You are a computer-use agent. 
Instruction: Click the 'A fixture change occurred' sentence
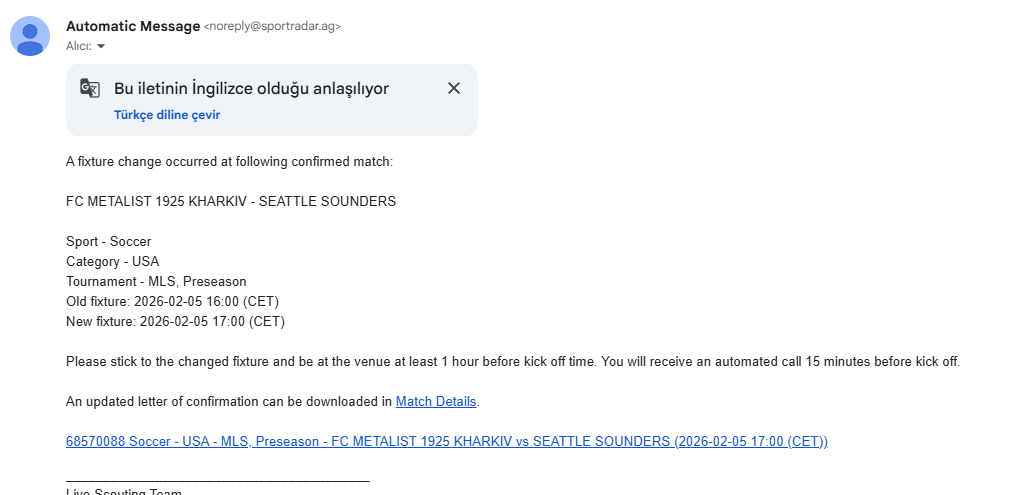(x=229, y=162)
